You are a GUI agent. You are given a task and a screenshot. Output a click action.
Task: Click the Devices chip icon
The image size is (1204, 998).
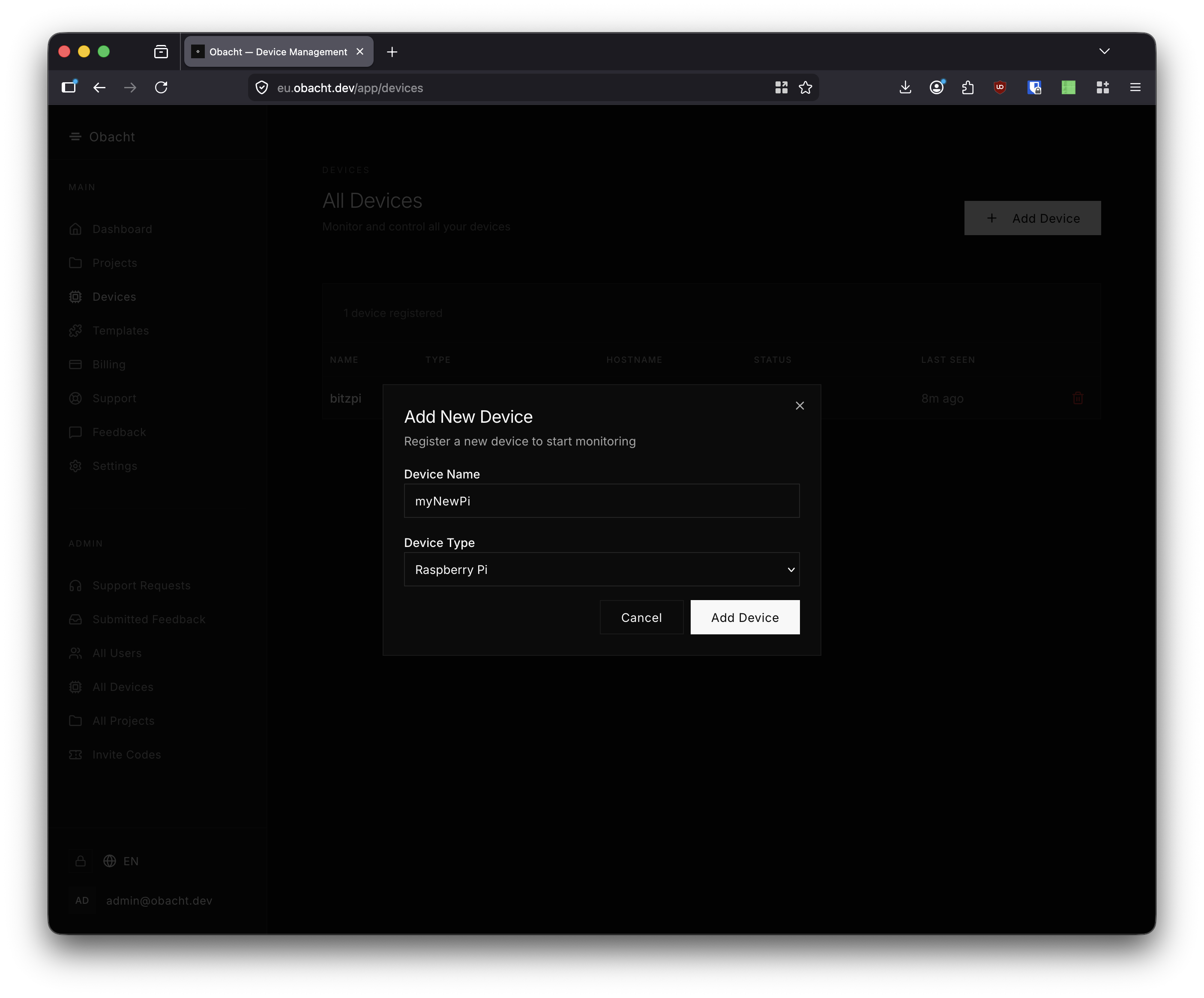75,296
